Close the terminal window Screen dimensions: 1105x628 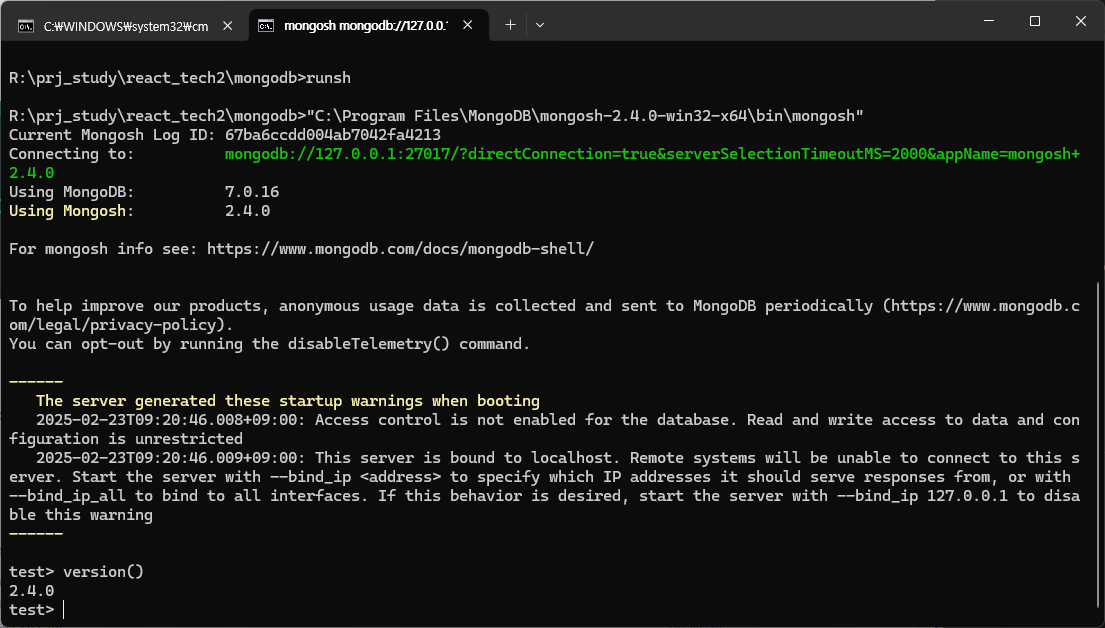coord(1080,21)
